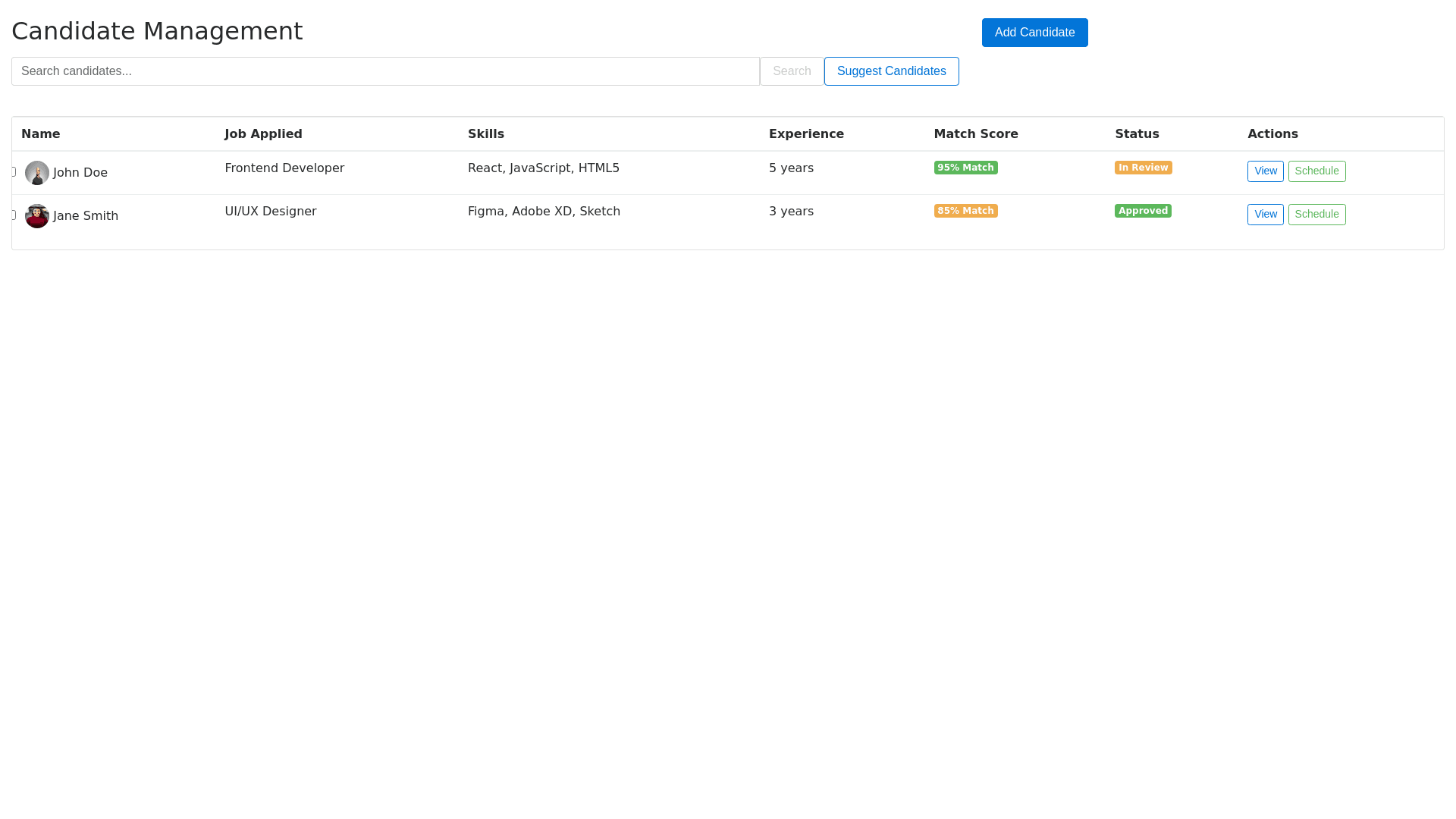Screen dimensions: 1456x819
Task: Schedule interview for Jane Smith
Action: tap(1316, 215)
